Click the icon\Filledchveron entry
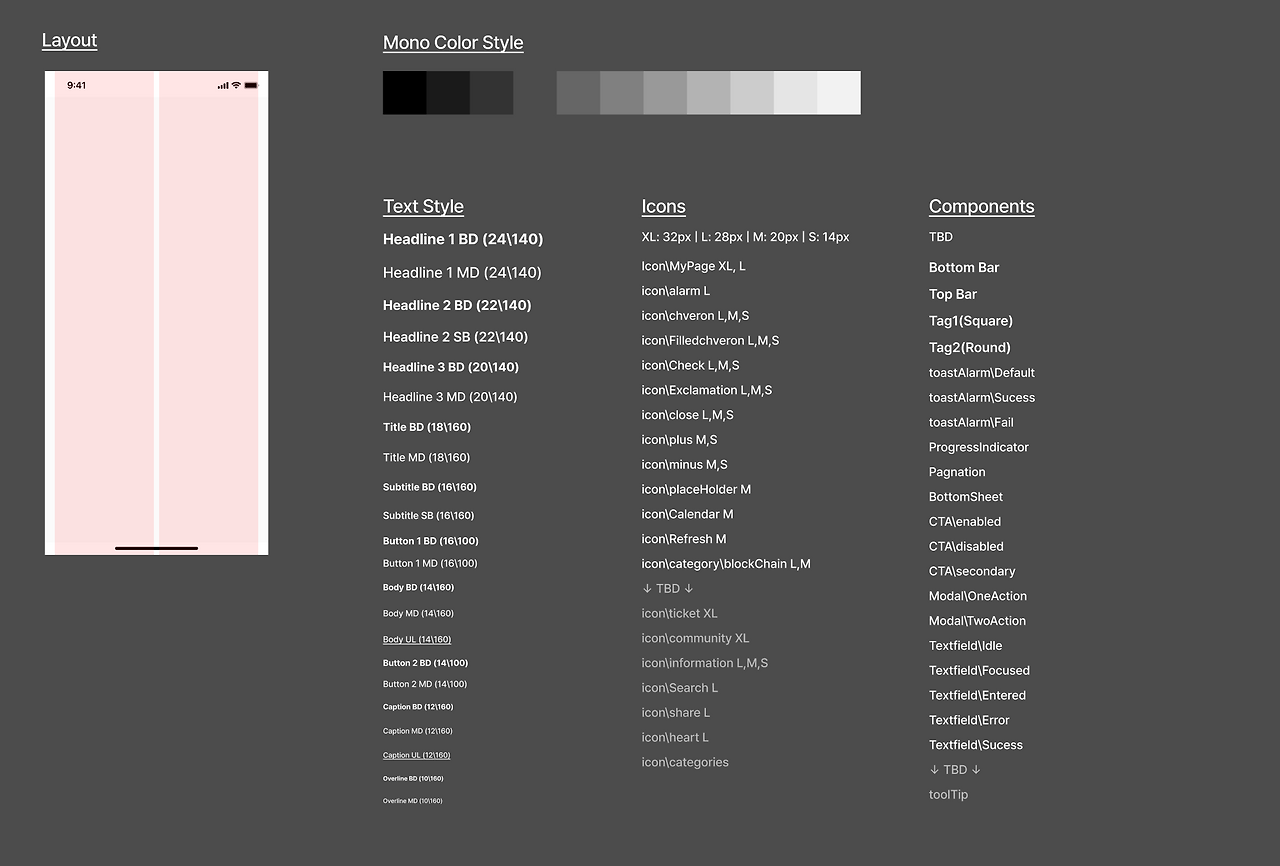 [x=710, y=340]
